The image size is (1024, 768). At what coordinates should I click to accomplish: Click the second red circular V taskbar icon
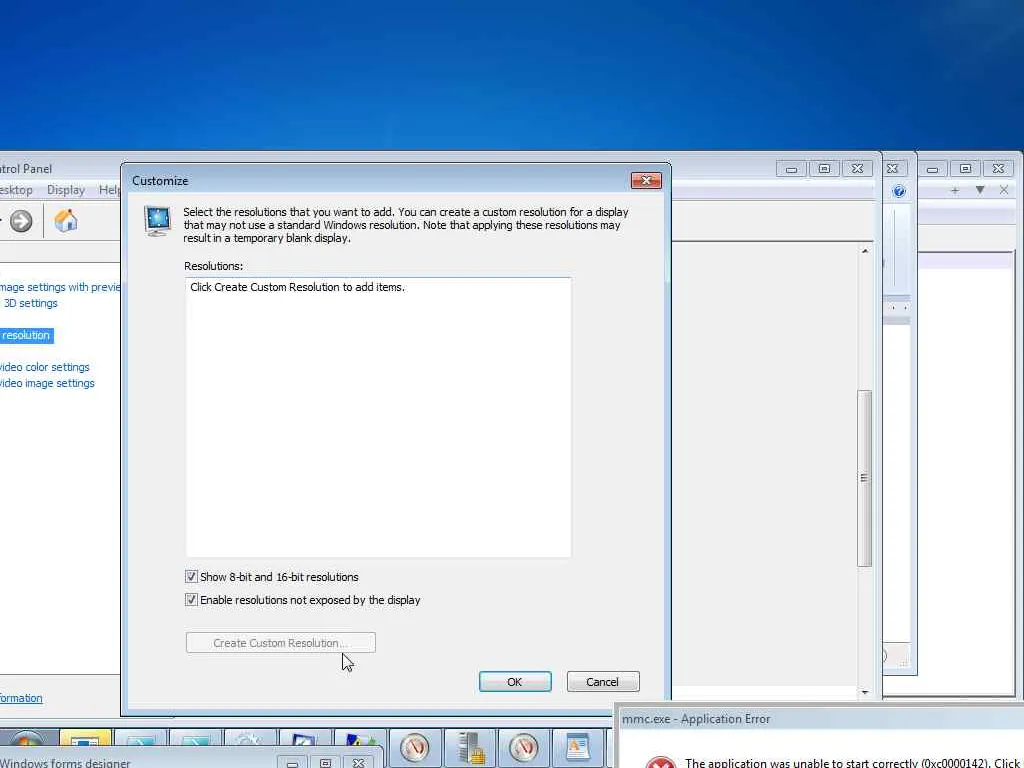point(524,747)
